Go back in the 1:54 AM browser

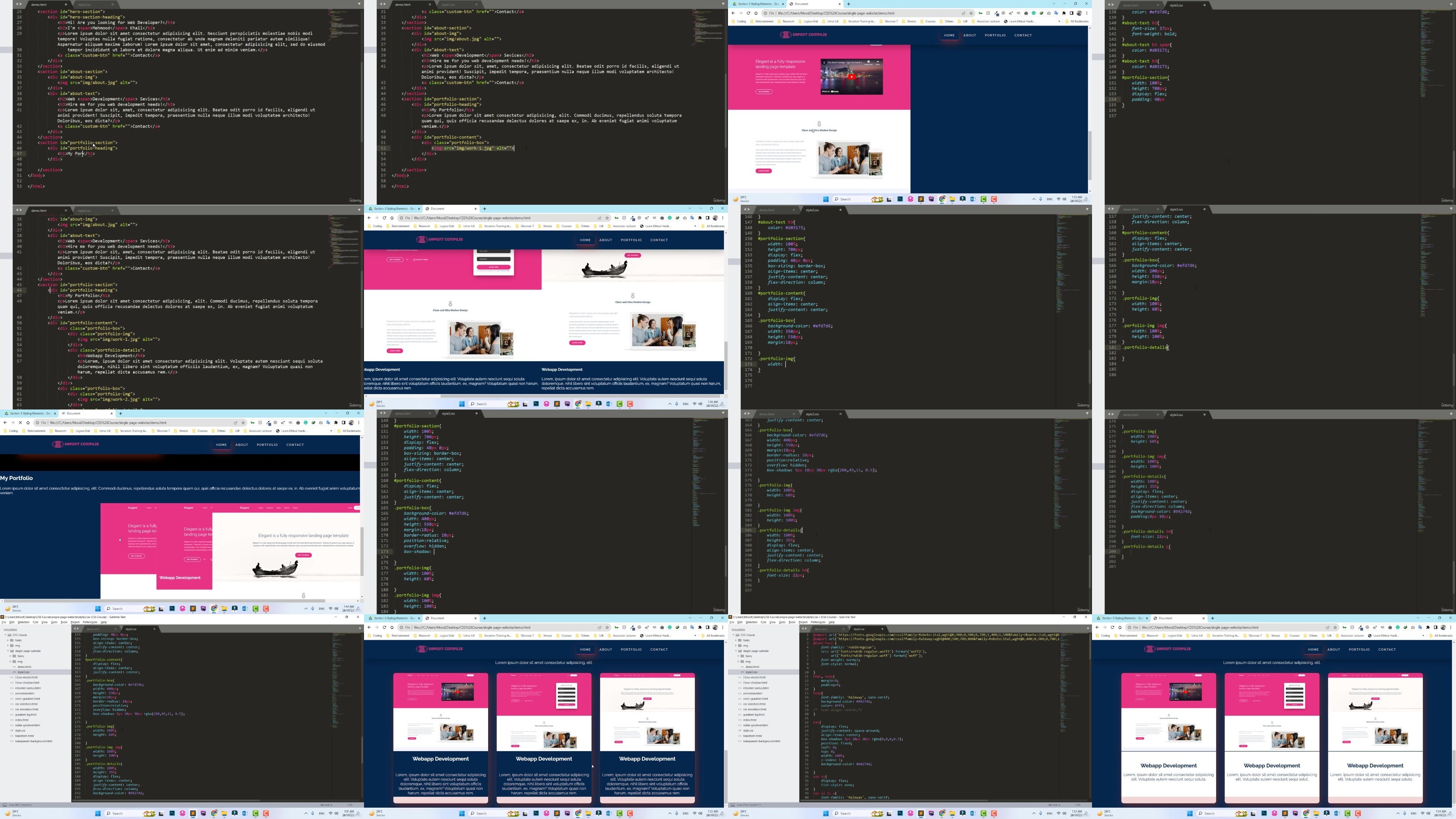(x=1097, y=627)
